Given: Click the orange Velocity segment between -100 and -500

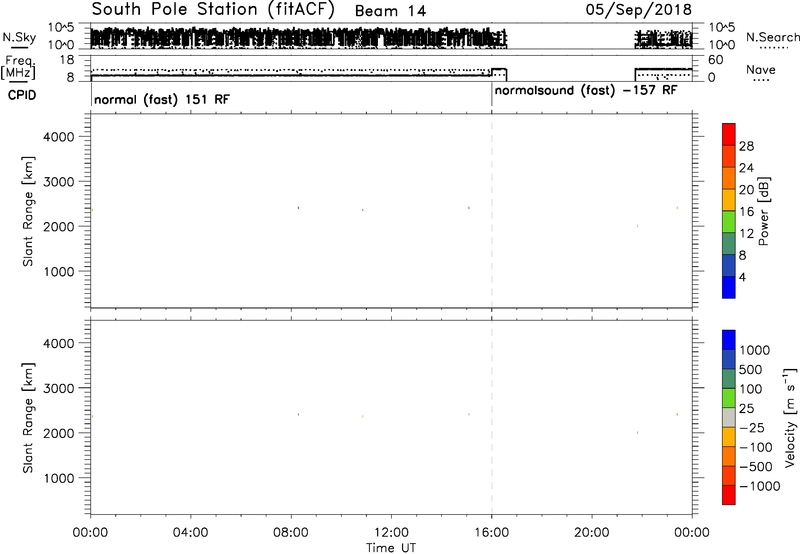Looking at the screenshot, I should pos(729,457).
